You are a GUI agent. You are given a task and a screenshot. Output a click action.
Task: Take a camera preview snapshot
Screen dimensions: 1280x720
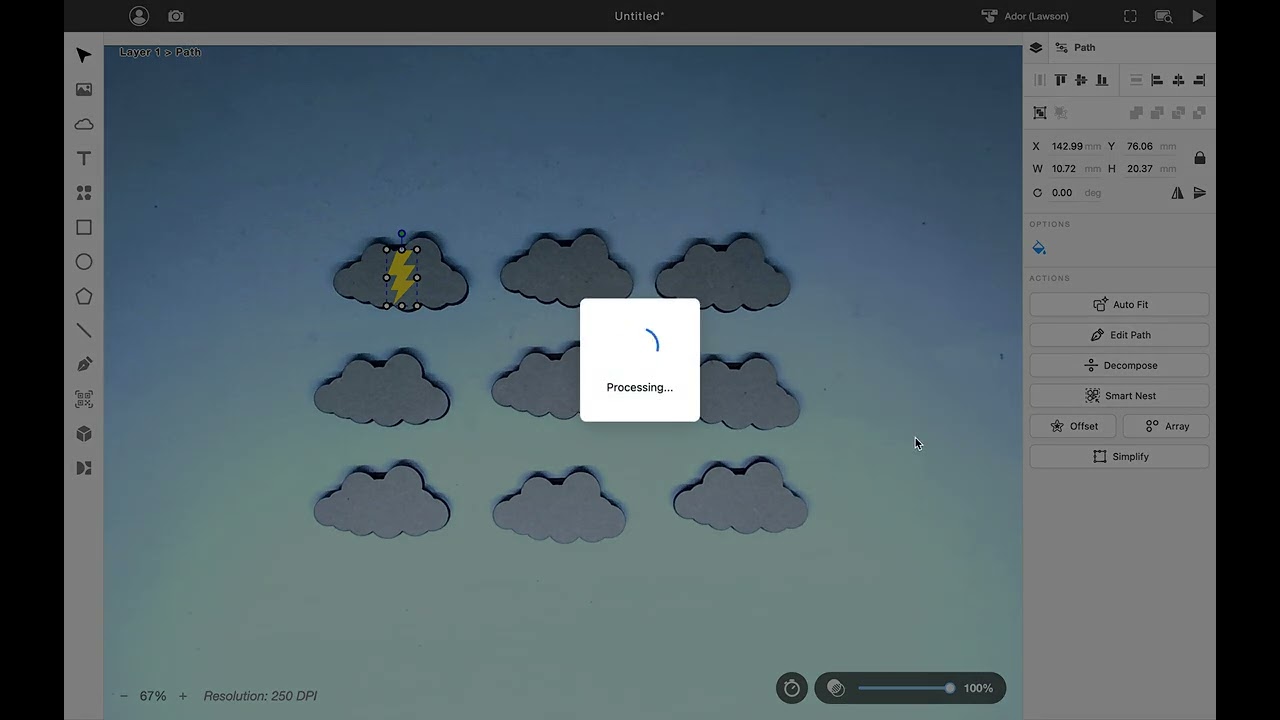pyautogui.click(x=176, y=16)
